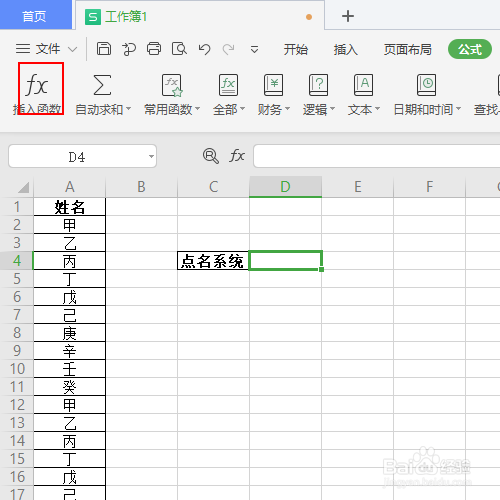The width and height of the screenshot is (500, 500).
Task: Open the AutoSum sigma tool
Action: point(102,85)
